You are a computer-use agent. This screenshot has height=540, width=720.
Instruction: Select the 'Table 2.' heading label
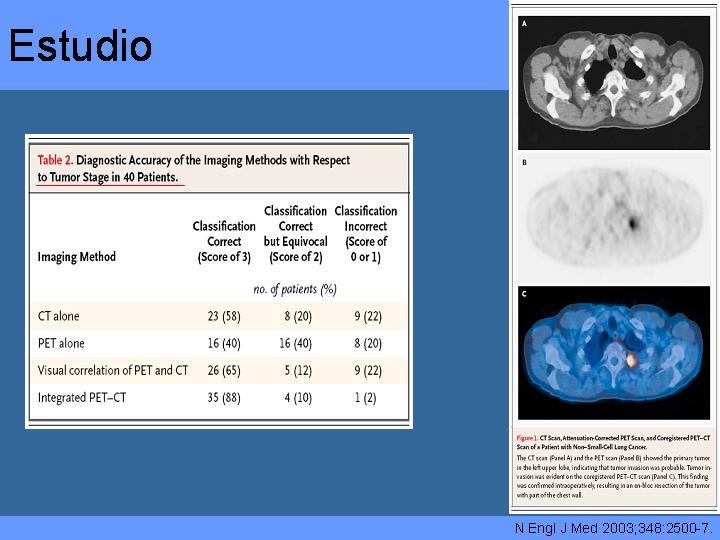(56, 160)
